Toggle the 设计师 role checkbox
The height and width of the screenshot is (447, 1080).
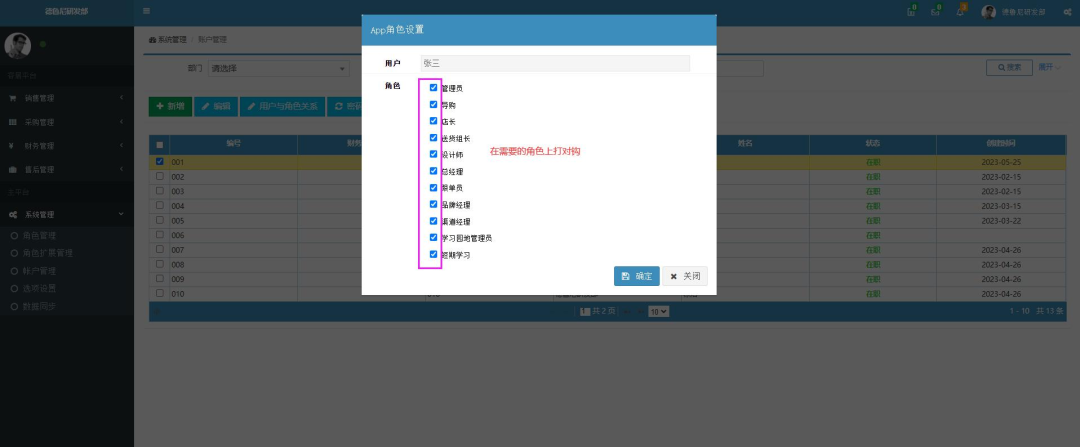pyautogui.click(x=433, y=155)
